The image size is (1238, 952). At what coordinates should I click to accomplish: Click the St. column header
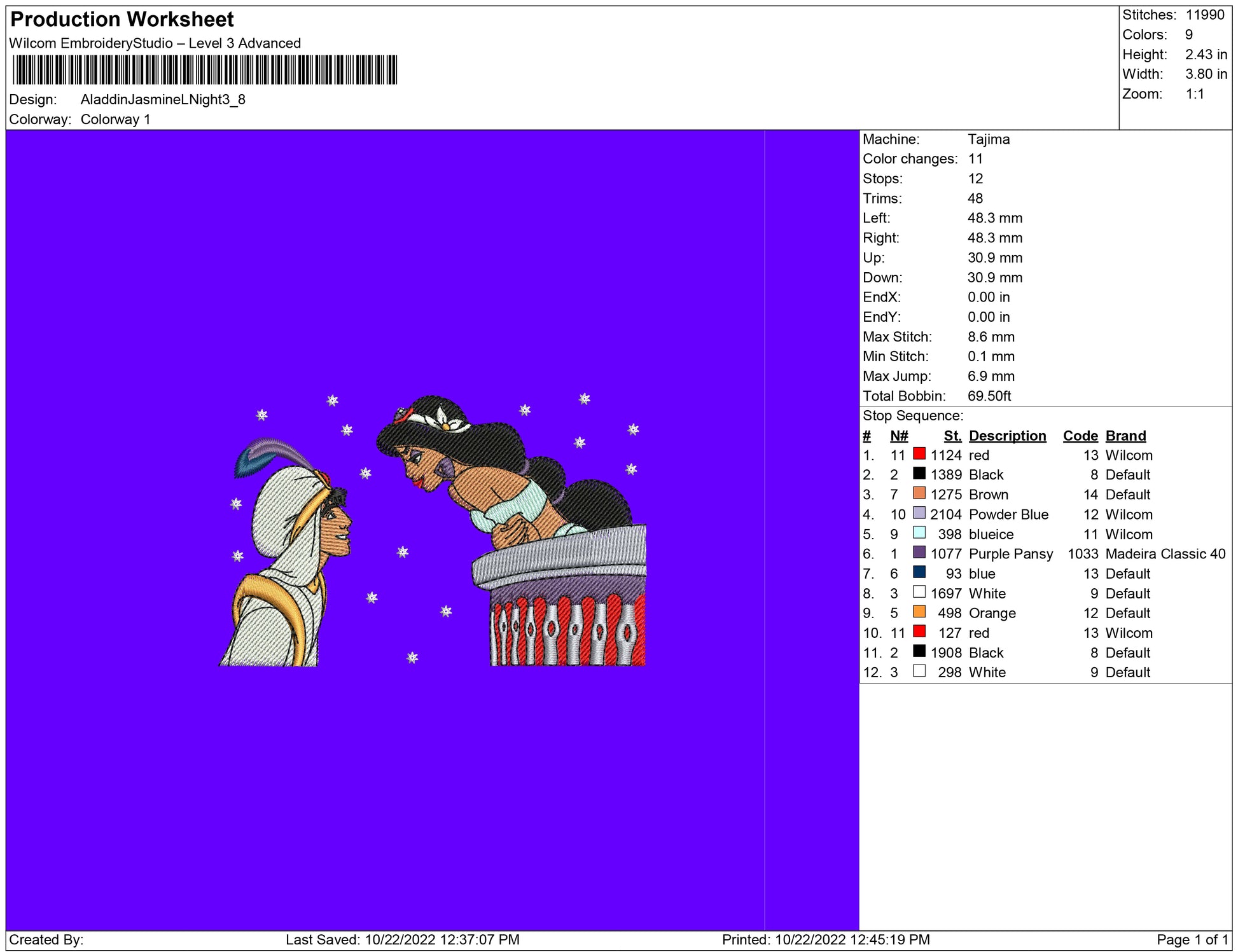click(x=952, y=436)
